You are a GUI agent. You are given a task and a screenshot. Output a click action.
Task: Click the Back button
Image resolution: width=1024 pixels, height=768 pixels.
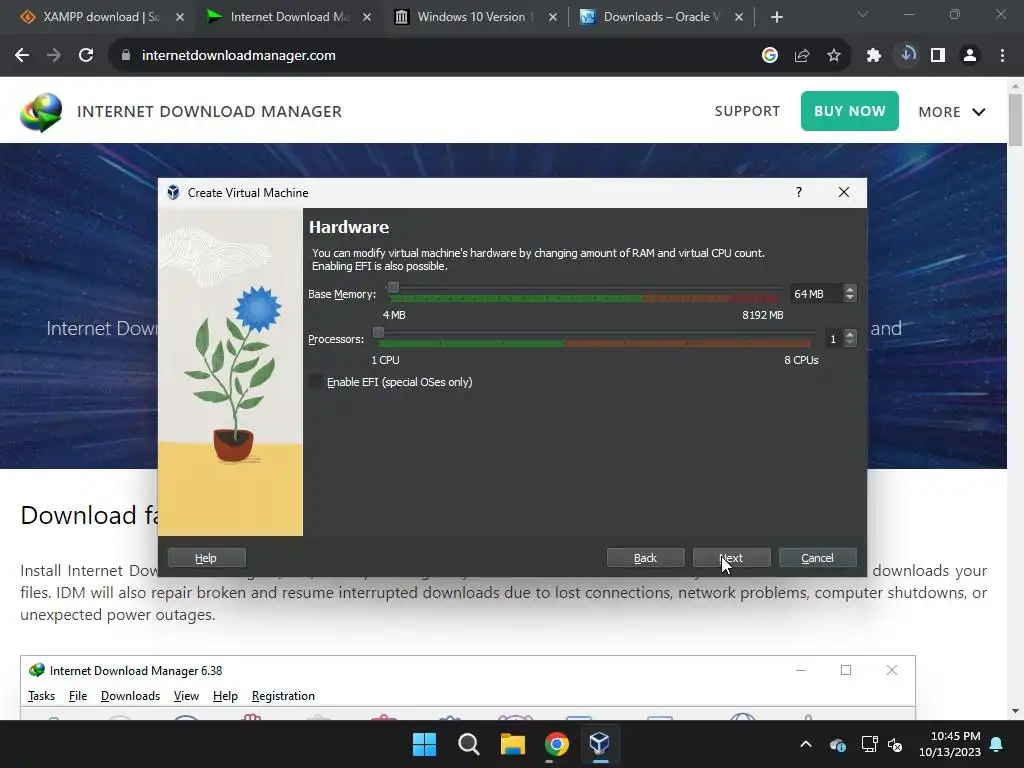[x=645, y=558]
